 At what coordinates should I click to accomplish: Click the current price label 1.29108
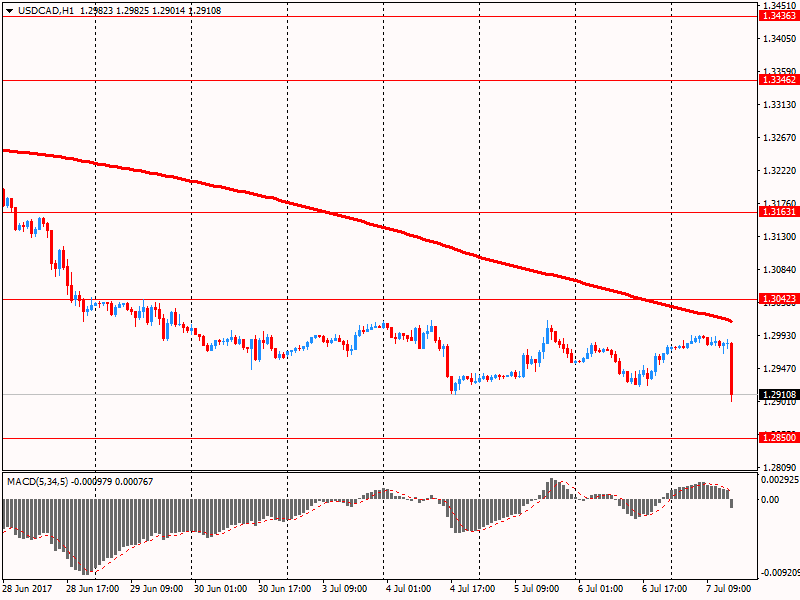click(779, 394)
